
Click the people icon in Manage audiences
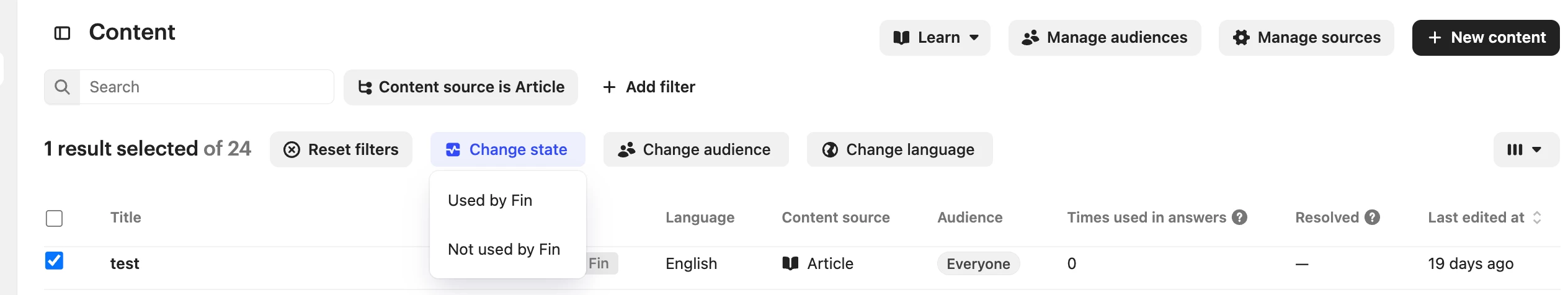[1030, 38]
